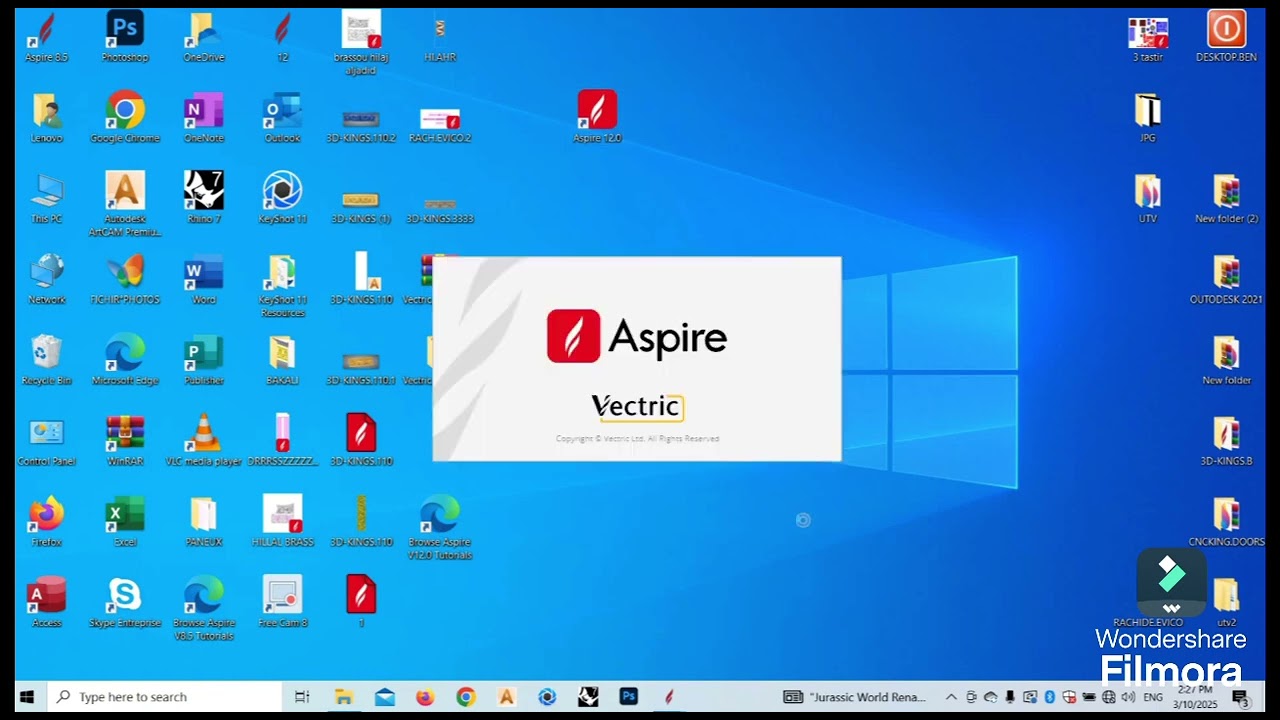Launch the Autodesk ArtCAM Premium desktop shortcut
The width and height of the screenshot is (1280, 720).
pos(125,205)
